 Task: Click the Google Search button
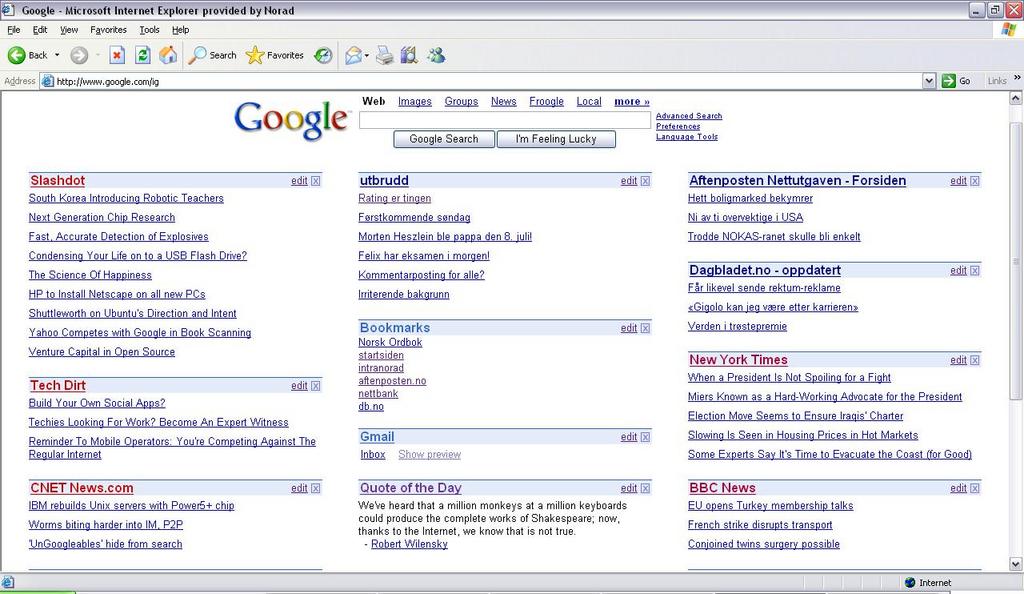coord(444,139)
